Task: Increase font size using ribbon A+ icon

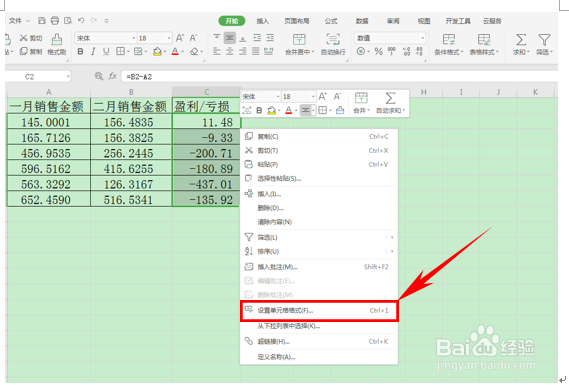Action: (180, 38)
